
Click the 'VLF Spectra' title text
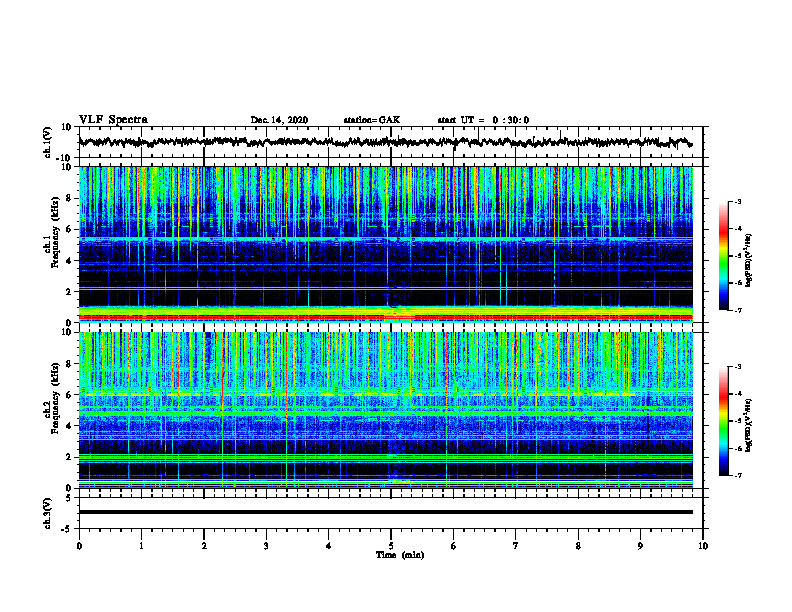click(113, 120)
